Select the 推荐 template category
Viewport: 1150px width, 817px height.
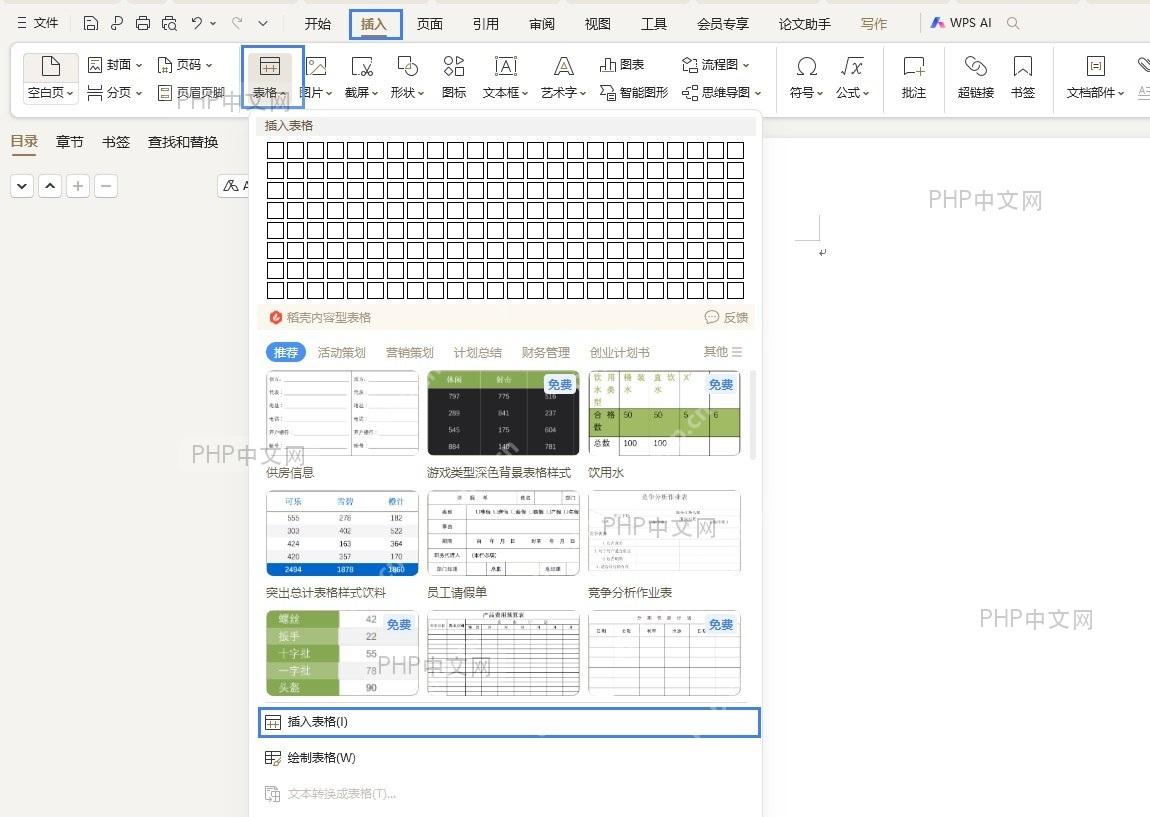tap(285, 352)
